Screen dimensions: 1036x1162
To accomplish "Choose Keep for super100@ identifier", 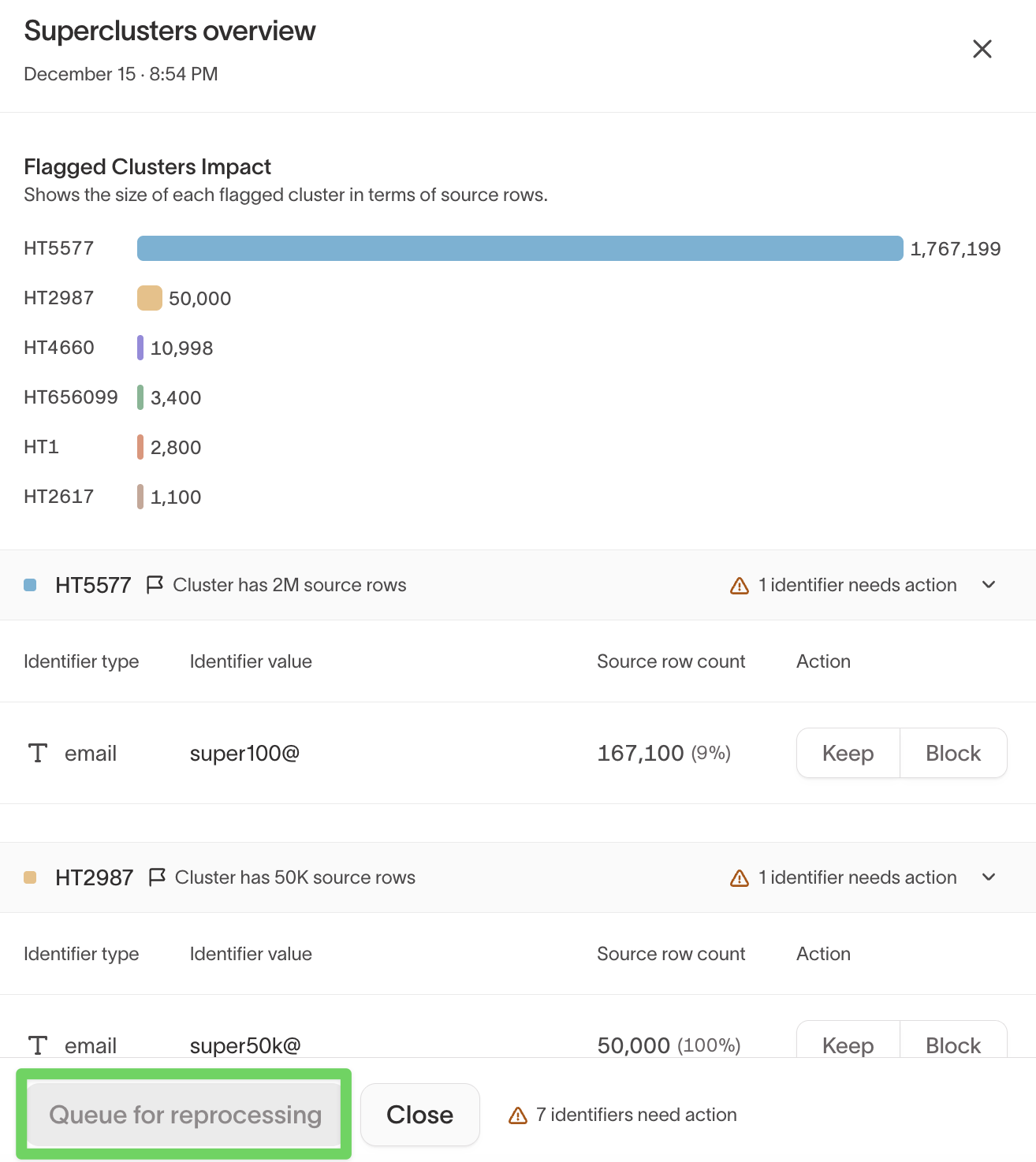I will pos(848,754).
